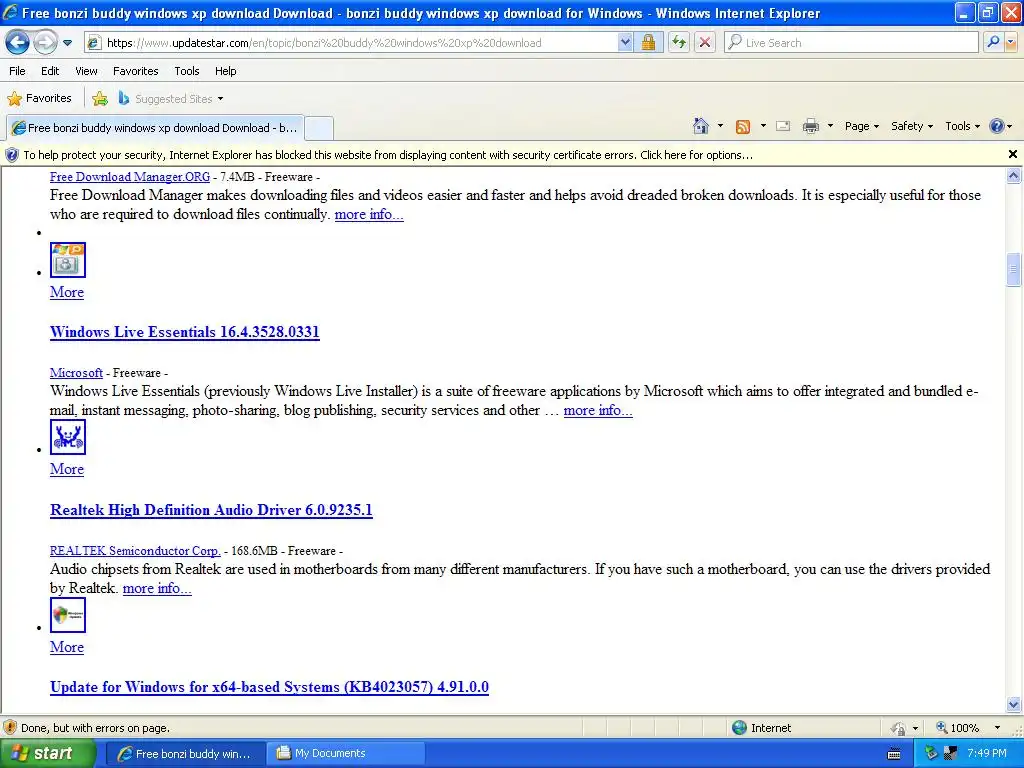Click the Forward navigation arrow
Screen dimensions: 1024x768
point(45,42)
